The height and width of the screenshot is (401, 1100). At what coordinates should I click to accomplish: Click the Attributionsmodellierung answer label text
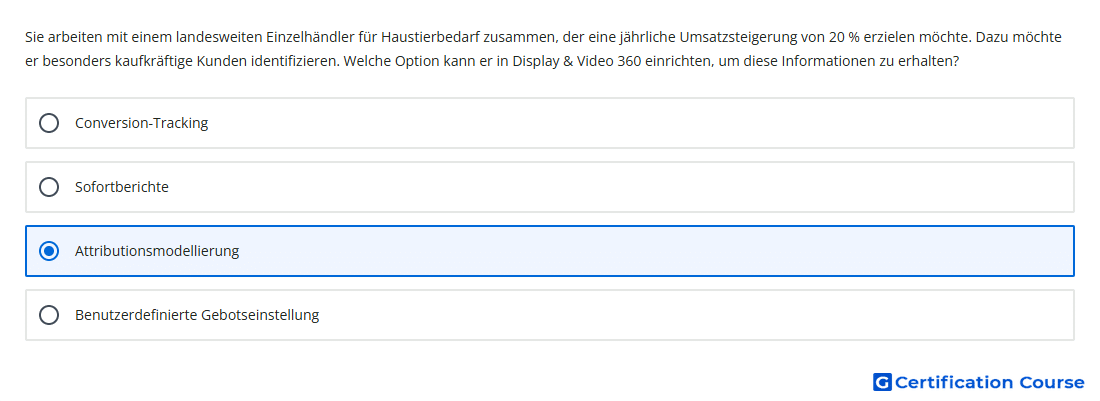point(157,251)
